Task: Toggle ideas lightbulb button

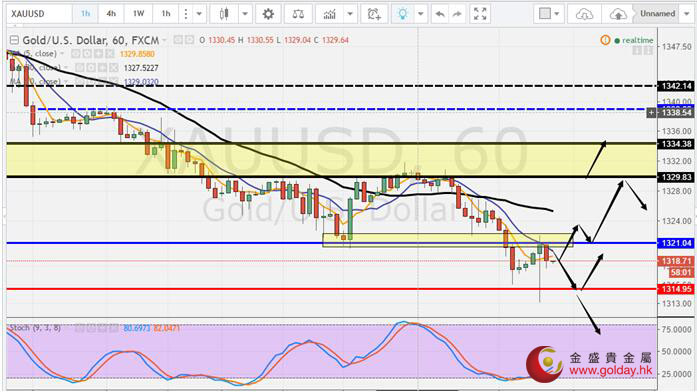Action: coord(402,14)
